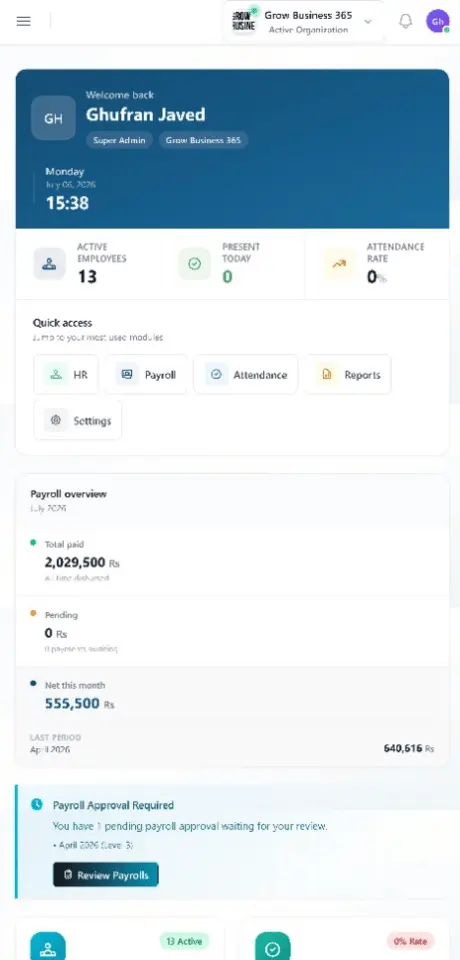
Task: Expand the Active Organization switcher chevron
Action: 368,21
